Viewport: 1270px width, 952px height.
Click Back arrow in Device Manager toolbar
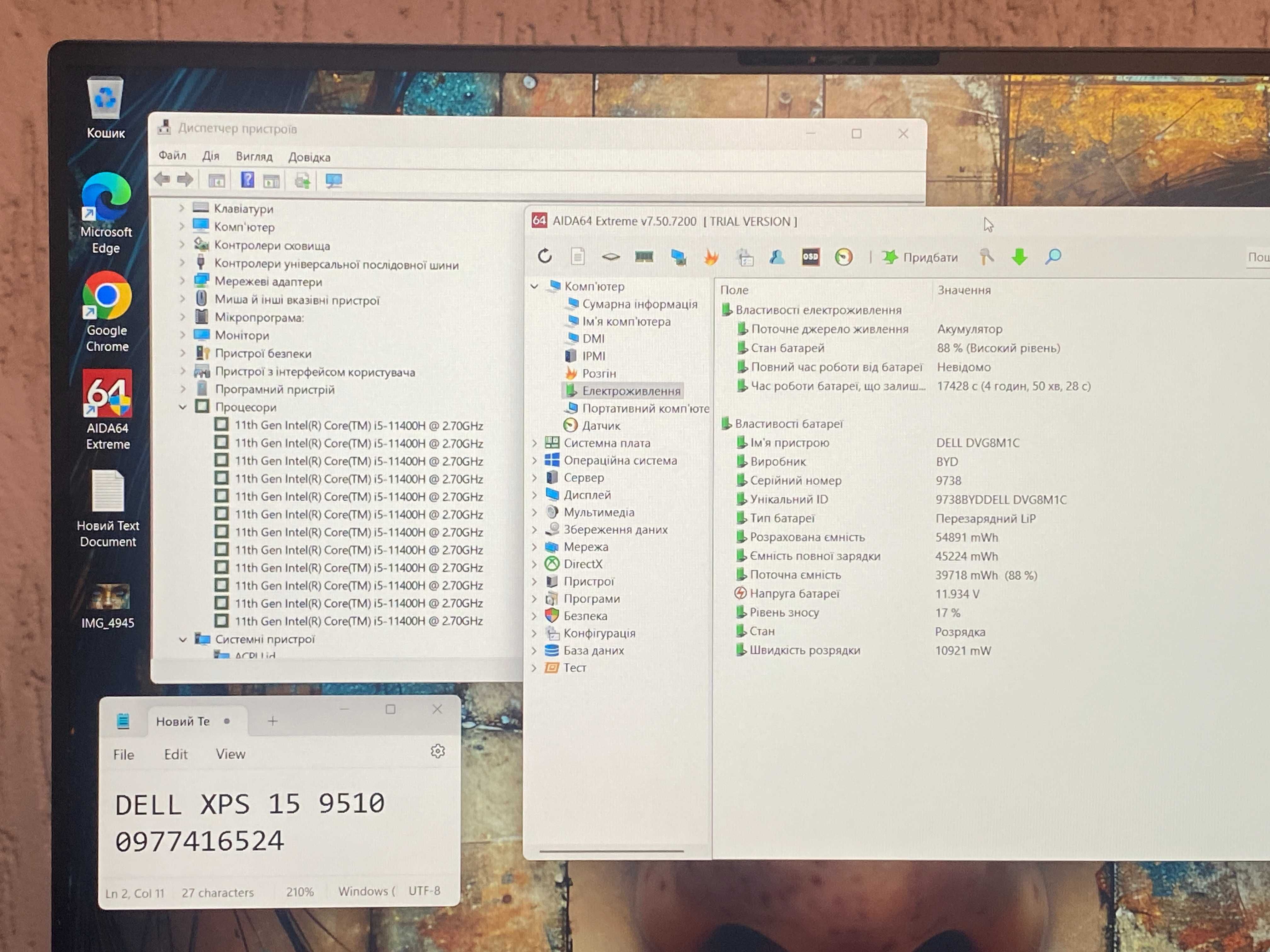tap(163, 180)
